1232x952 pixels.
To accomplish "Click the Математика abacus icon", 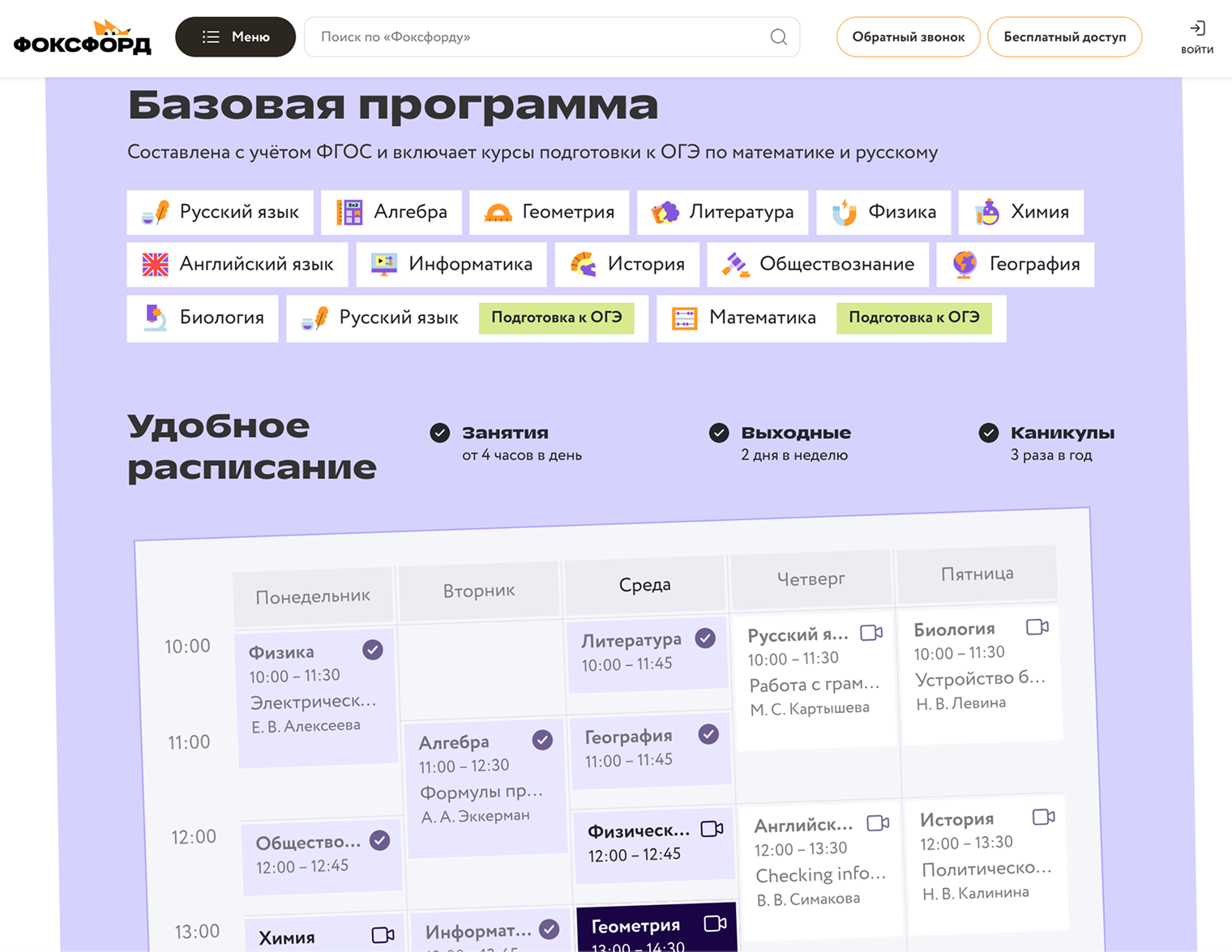I will coord(684,318).
